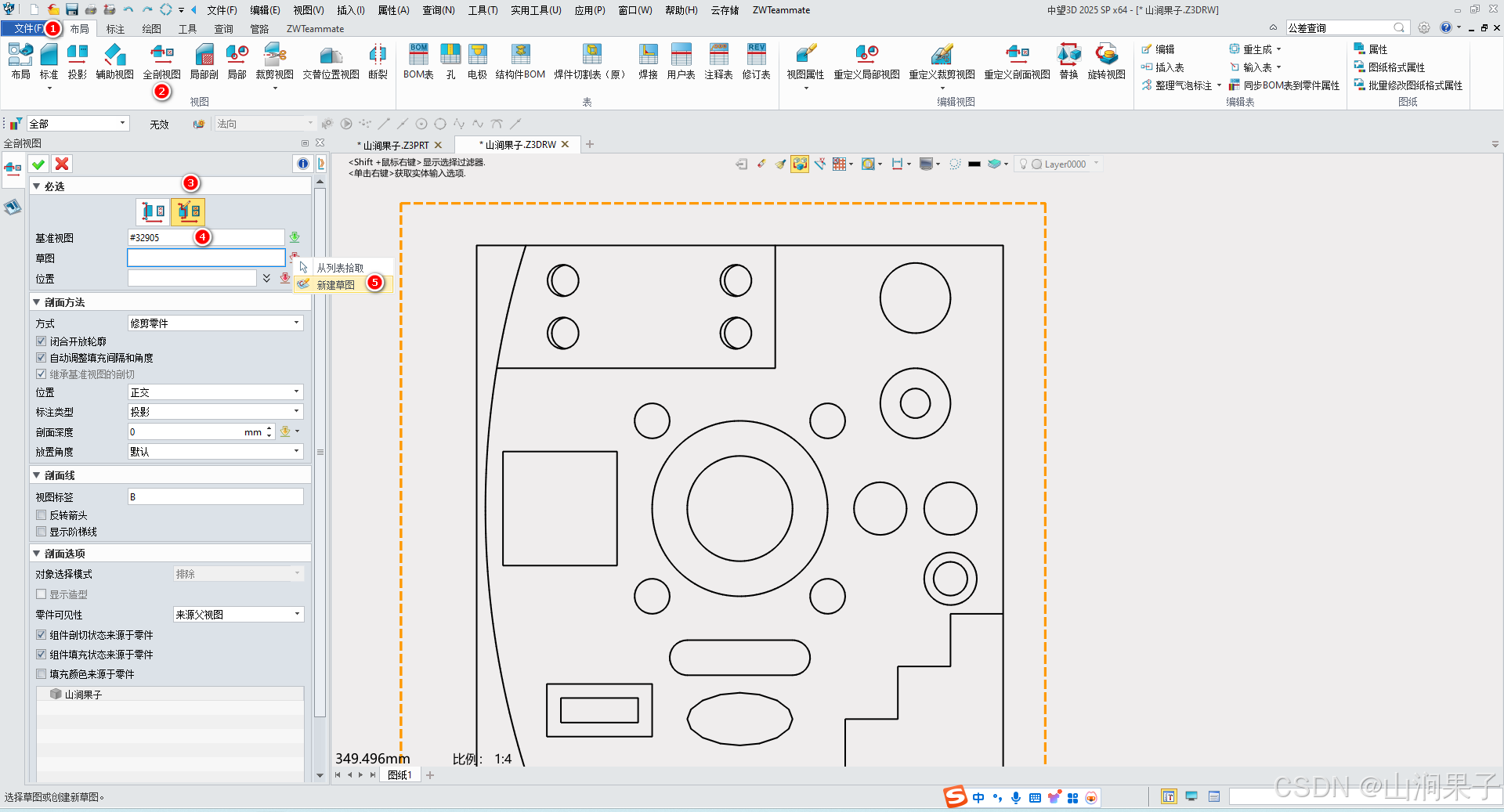Open the 全部 filter dropdown
This screenshot has width=1504, height=812.
click(78, 124)
